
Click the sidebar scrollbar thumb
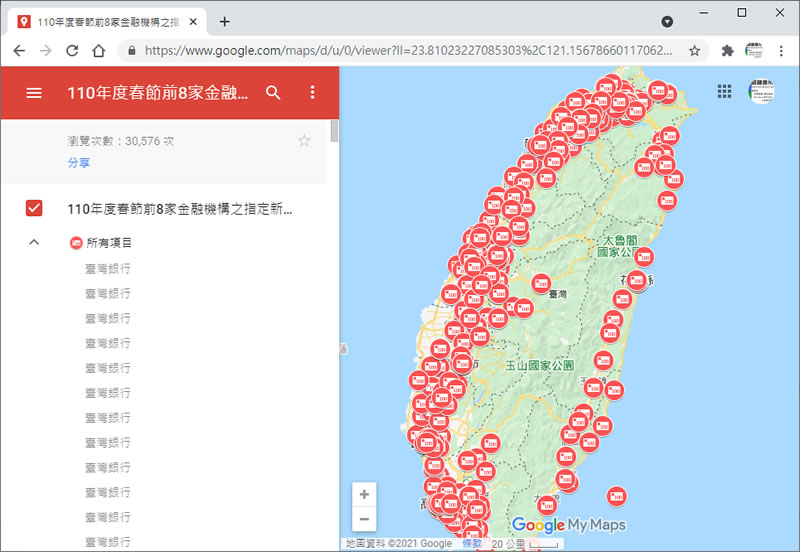pos(334,131)
